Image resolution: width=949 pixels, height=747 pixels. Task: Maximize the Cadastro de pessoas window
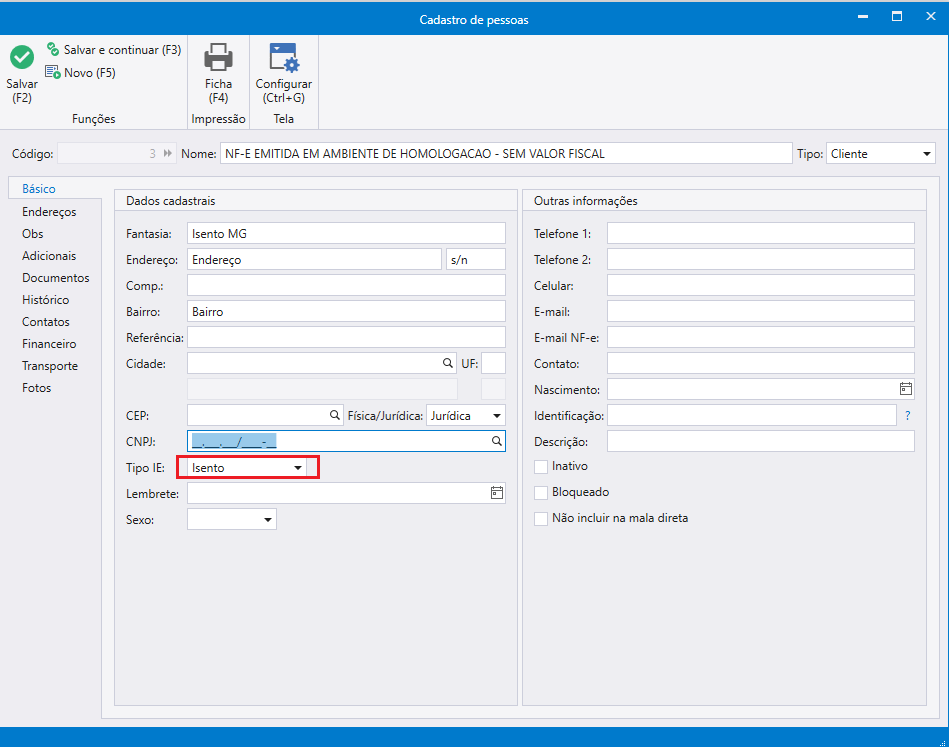[x=897, y=17]
